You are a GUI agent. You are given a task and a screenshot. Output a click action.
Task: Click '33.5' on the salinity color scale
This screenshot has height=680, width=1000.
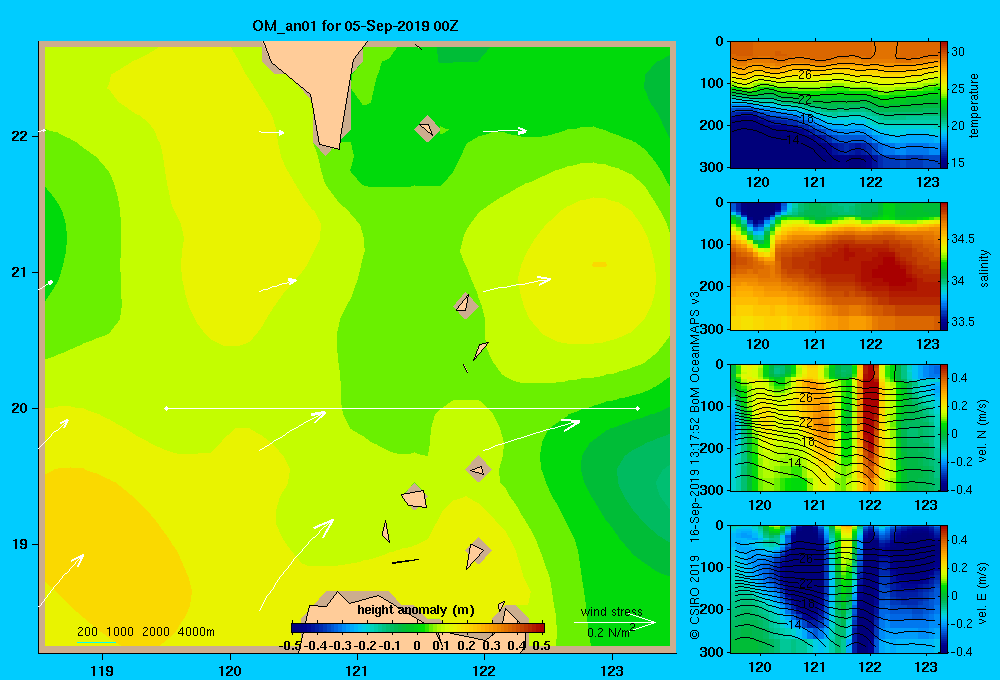963,322
